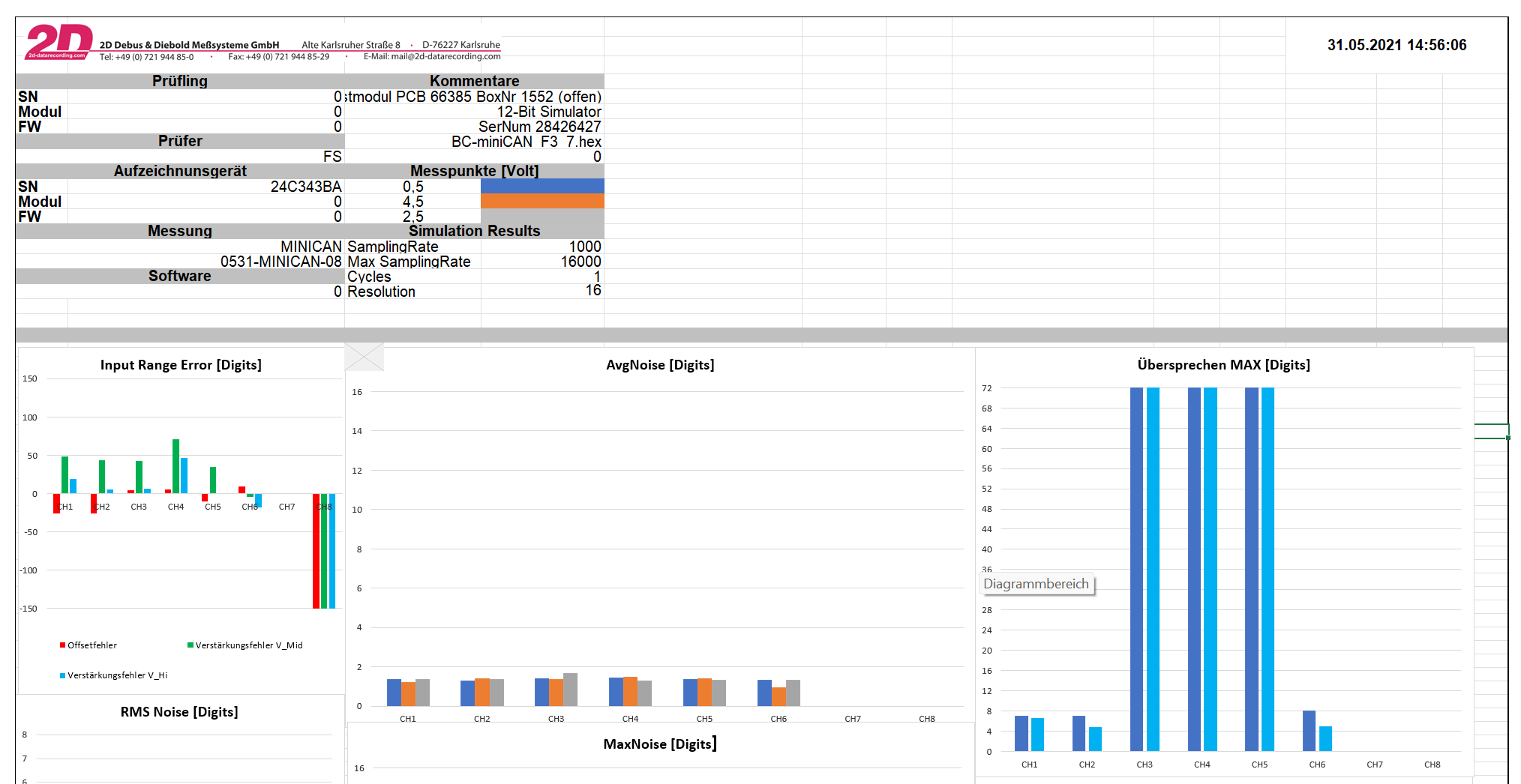
Task: Select the AvgNoise [Digits] chart title
Action: click(660, 365)
